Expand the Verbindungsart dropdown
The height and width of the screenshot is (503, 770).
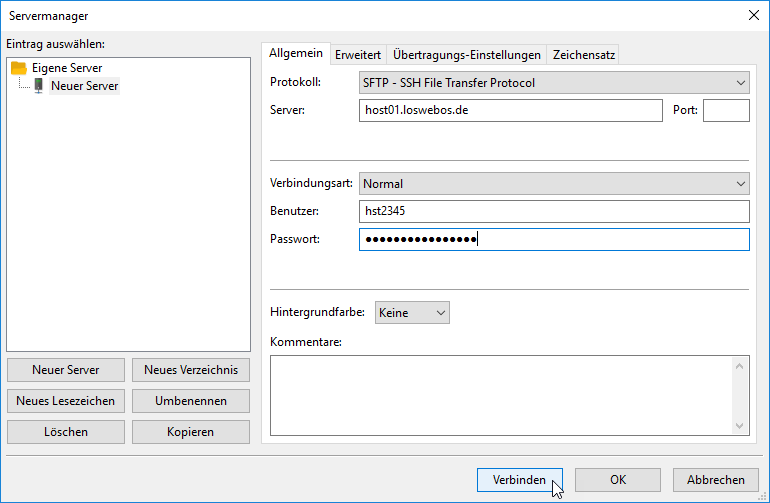click(x=553, y=184)
